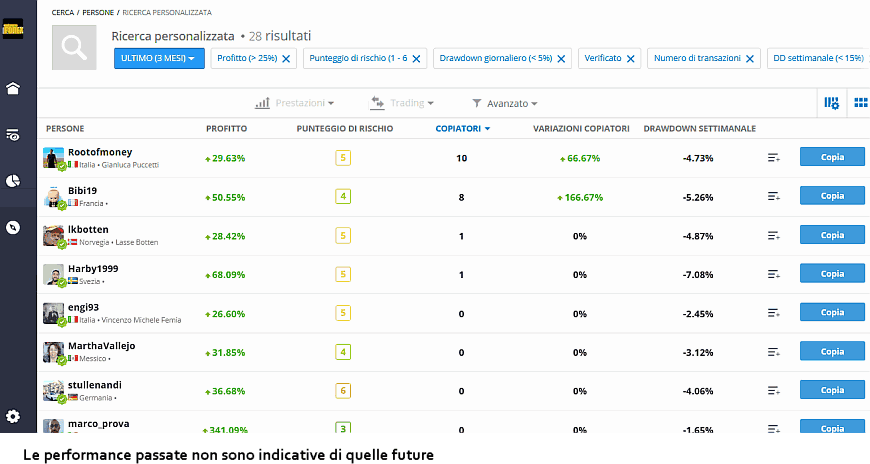Open the Trading dropdown menu

coord(402,103)
